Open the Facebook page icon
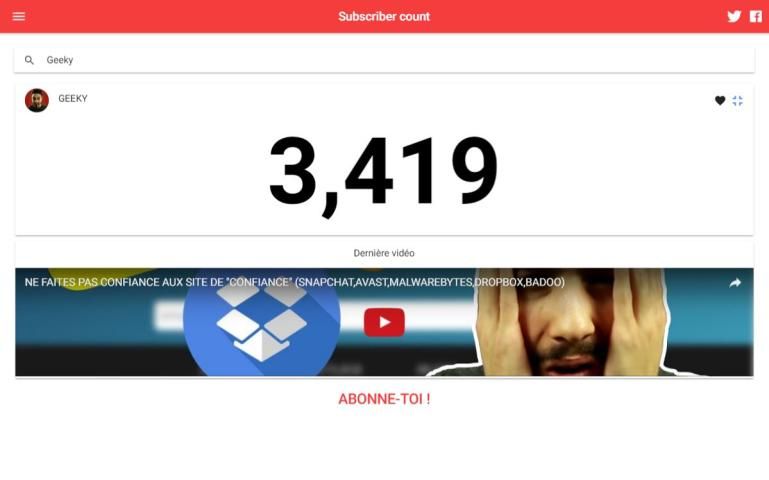769x480 pixels. 756,17
